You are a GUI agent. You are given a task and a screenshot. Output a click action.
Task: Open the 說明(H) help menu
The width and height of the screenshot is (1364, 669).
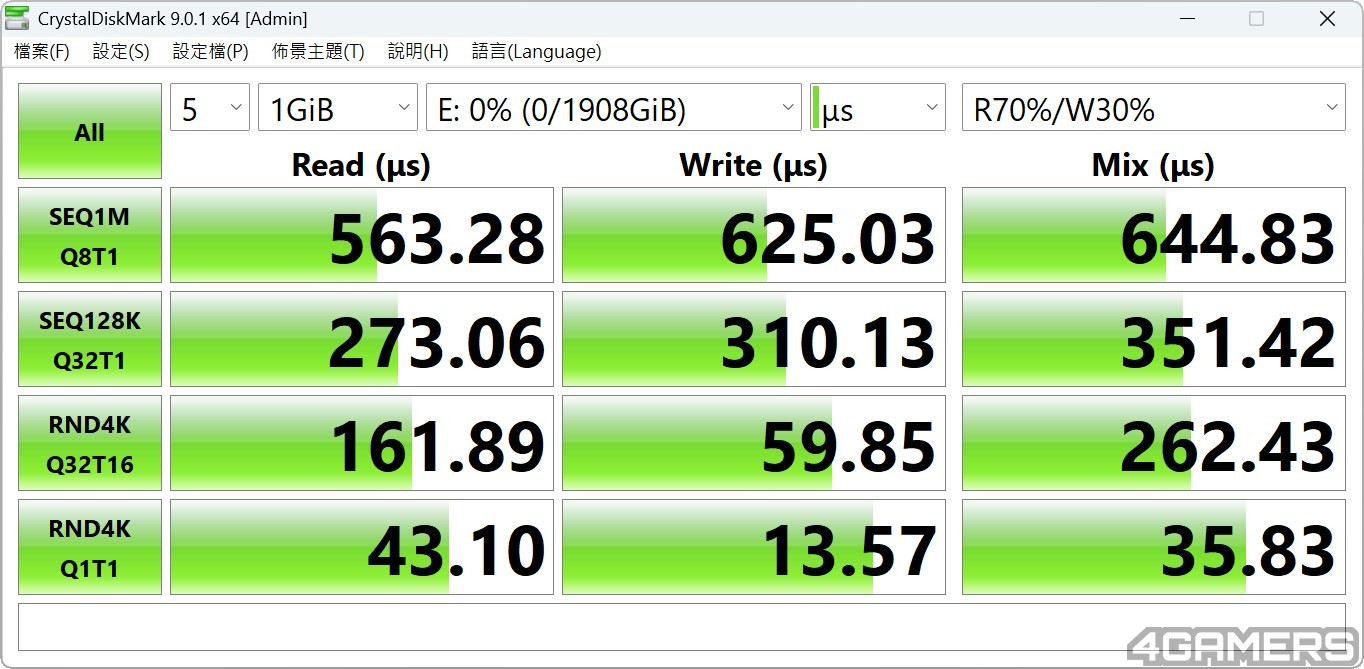pyautogui.click(x=418, y=52)
